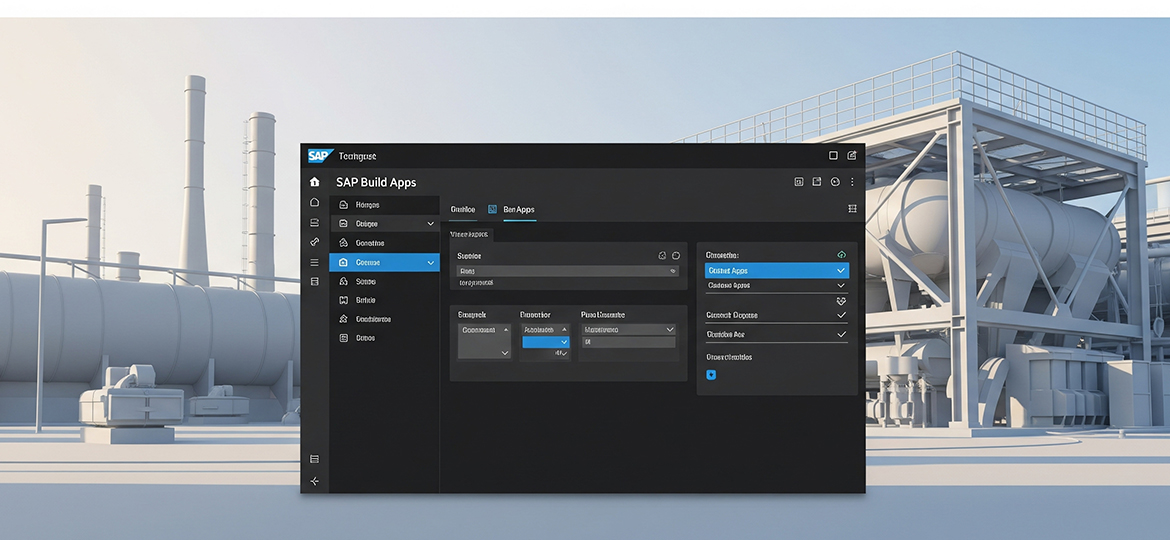Expand the highlighted blue sidebar item chevron
This screenshot has height=540, width=1170.
coord(431,262)
